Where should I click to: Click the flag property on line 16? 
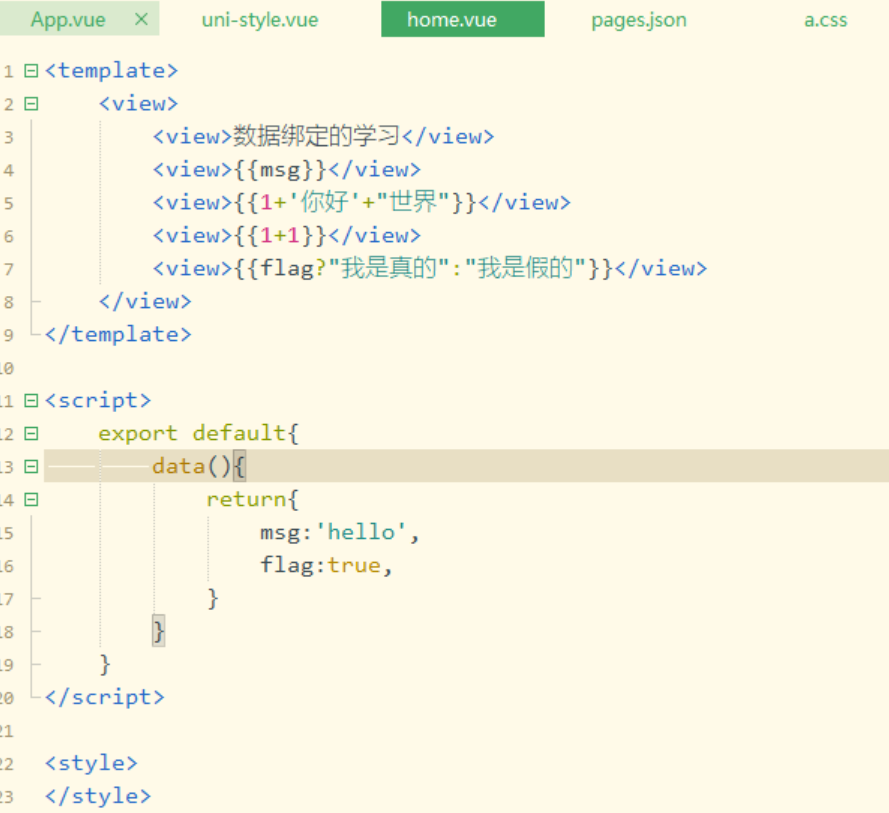[287, 565]
